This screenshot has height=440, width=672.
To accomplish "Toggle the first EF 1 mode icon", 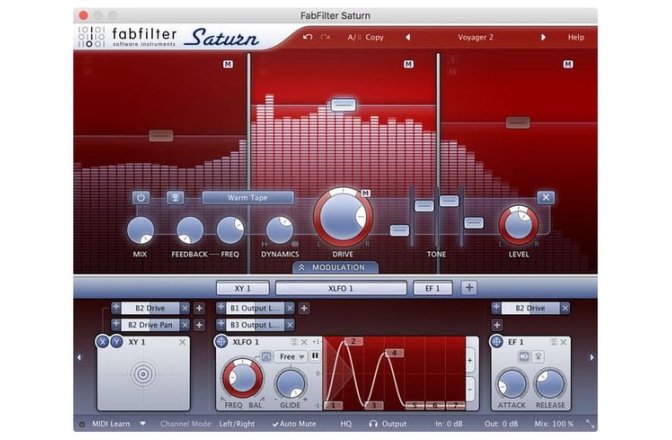I will pyautogui.click(x=524, y=356).
